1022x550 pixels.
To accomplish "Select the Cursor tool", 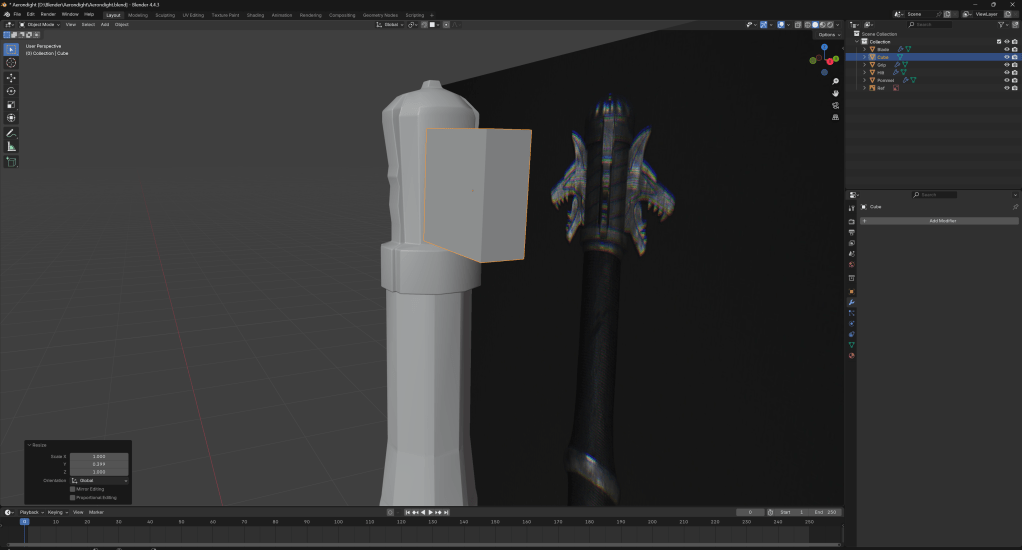I will click(x=11, y=62).
